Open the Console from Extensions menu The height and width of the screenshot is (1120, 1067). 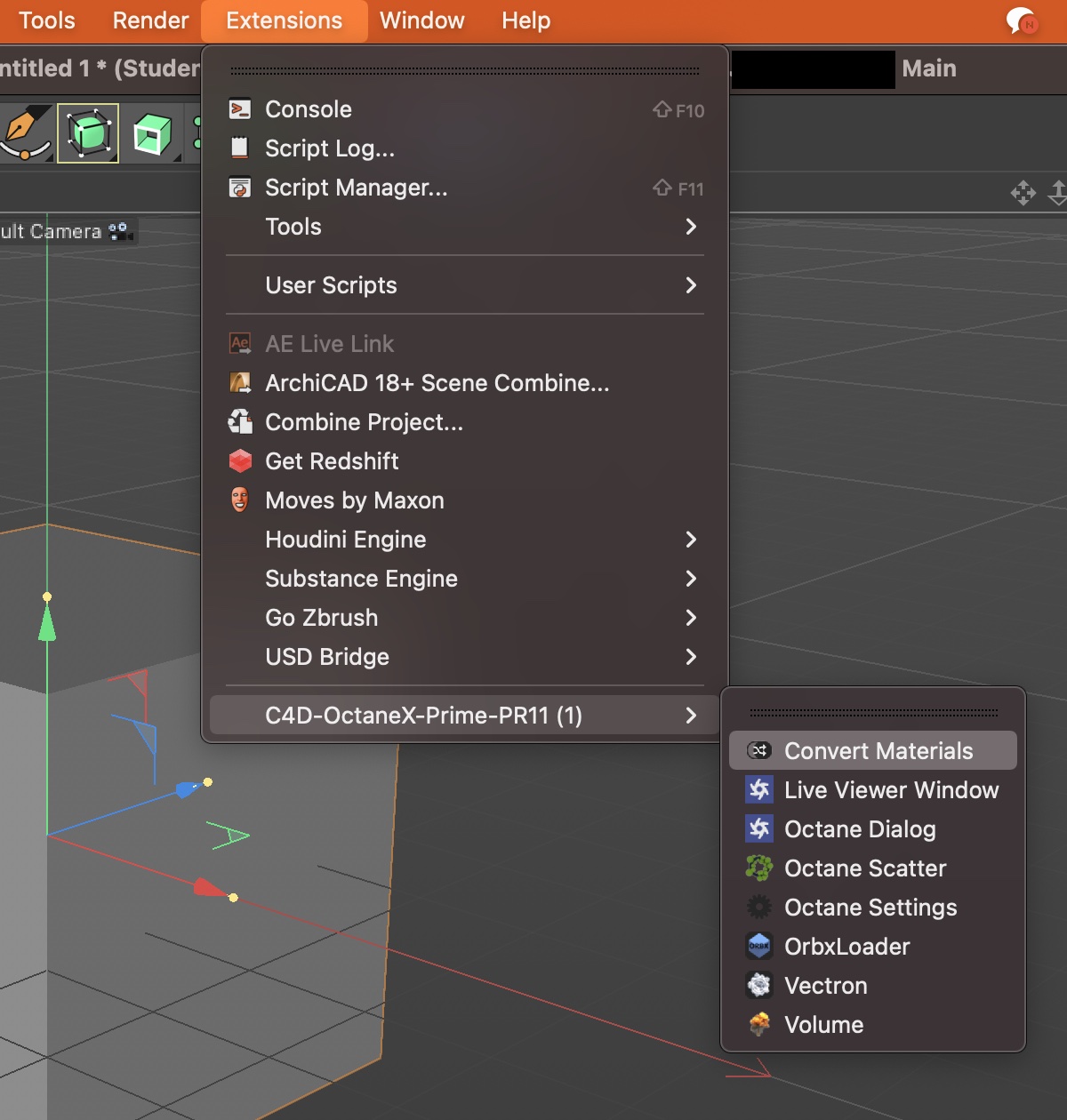coord(464,109)
